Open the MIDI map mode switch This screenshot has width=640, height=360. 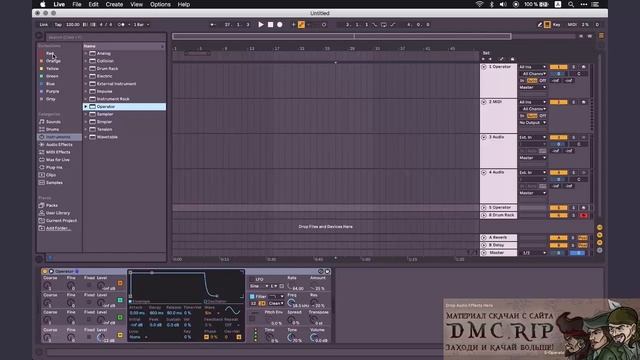pos(572,24)
